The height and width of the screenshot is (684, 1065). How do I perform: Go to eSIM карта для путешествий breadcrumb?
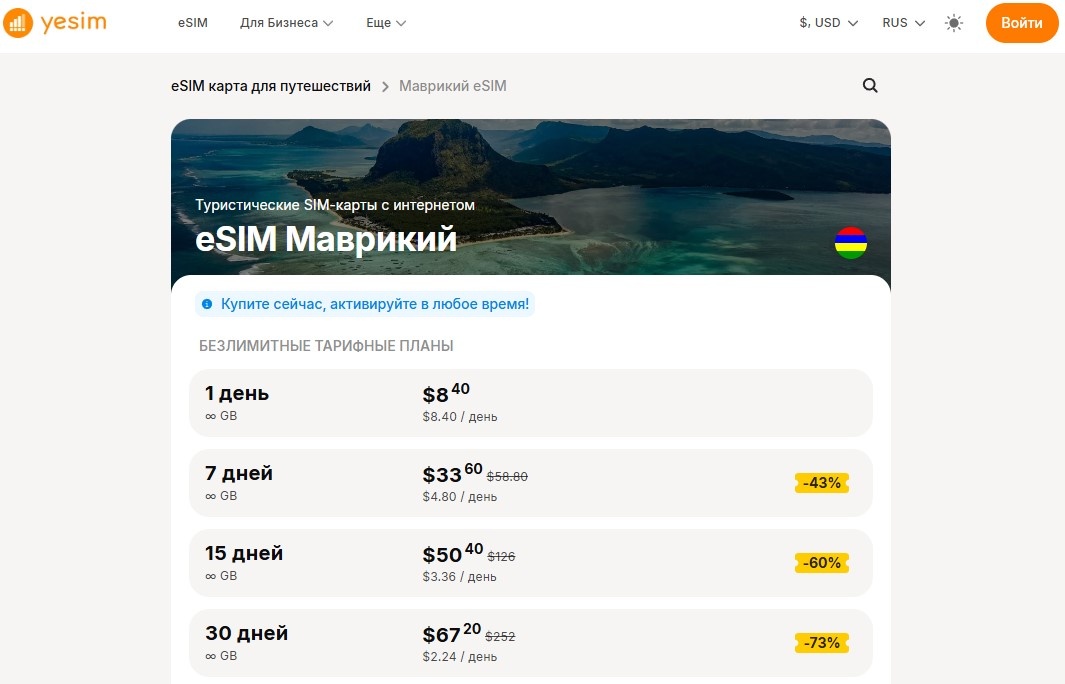pos(270,86)
